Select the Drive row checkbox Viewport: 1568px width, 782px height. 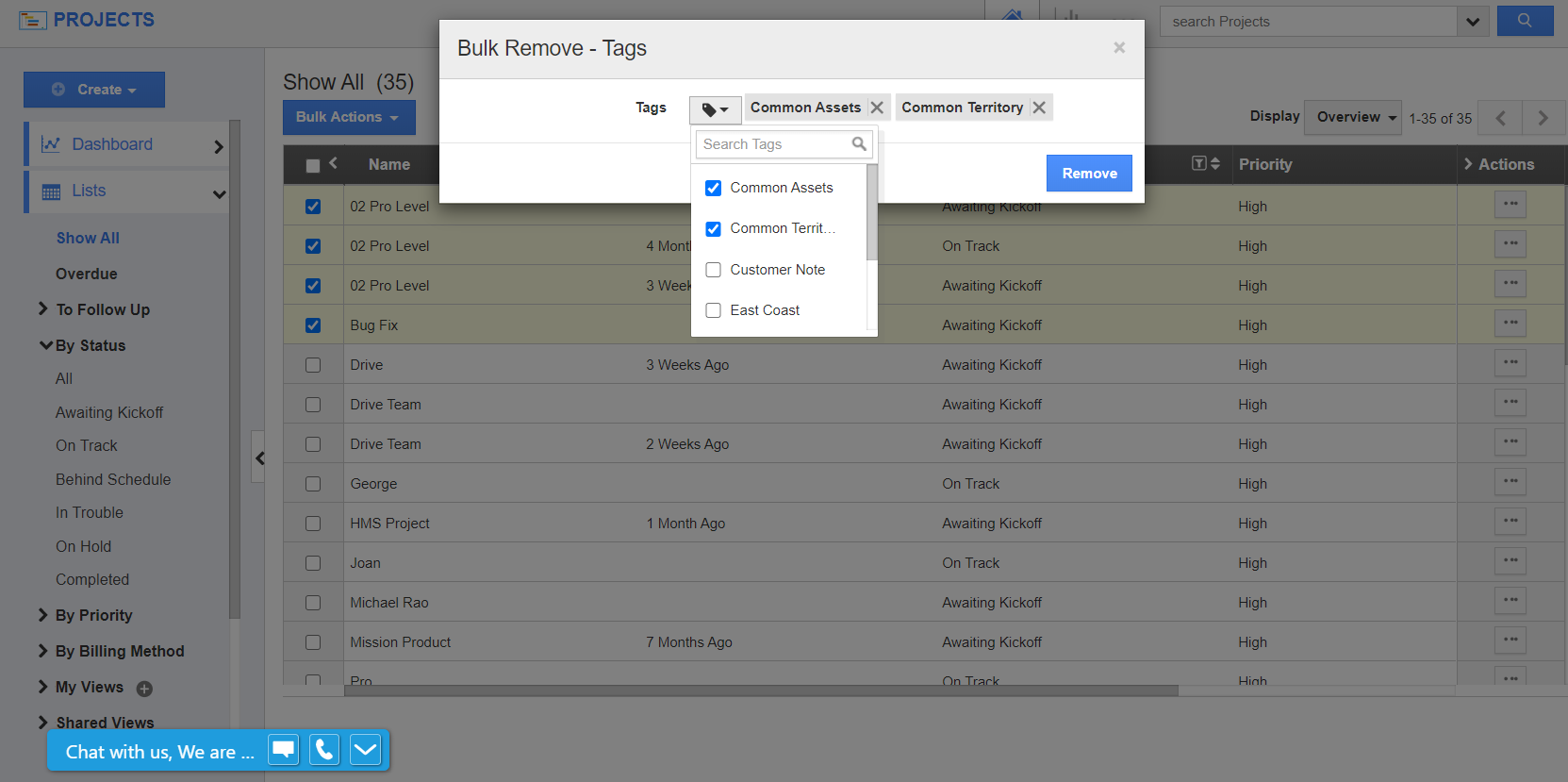coord(313,365)
